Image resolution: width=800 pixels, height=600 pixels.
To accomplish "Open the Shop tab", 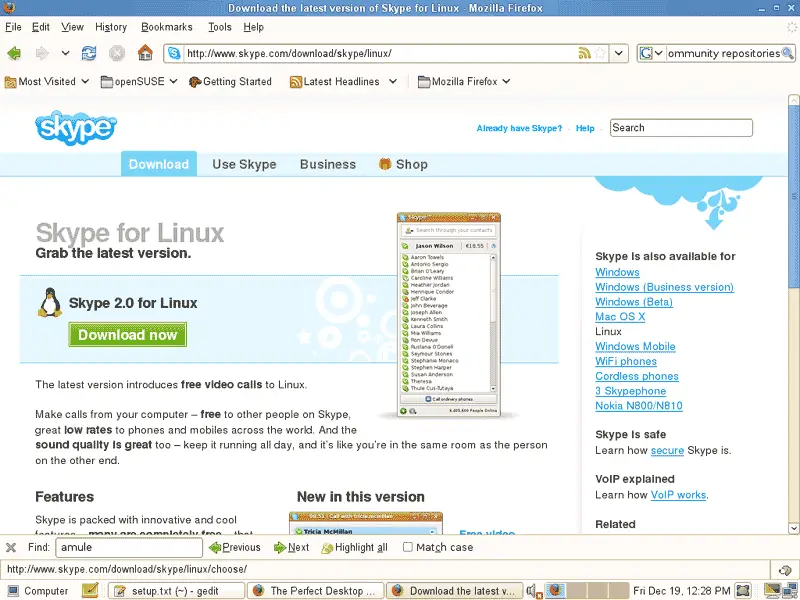I will click(x=404, y=164).
